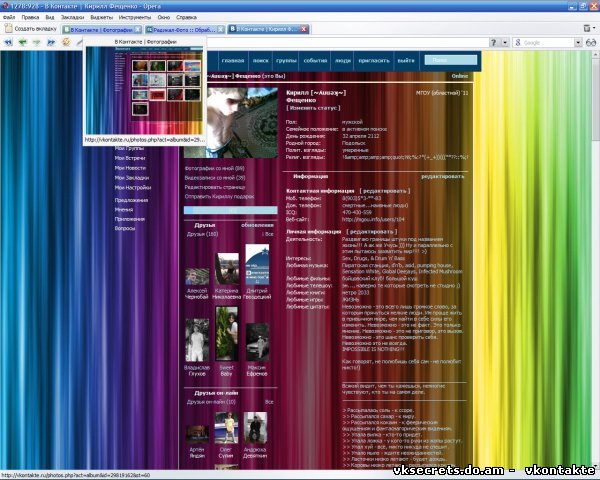Image resolution: width=600 pixels, height=480 pixels.
Task: Click the question mark icon in address bar
Action: click(x=494, y=43)
